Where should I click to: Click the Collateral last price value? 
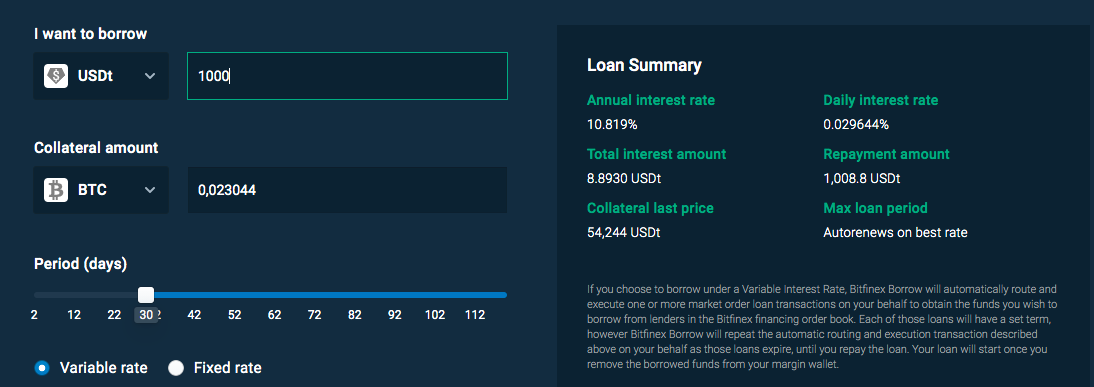tap(624, 232)
